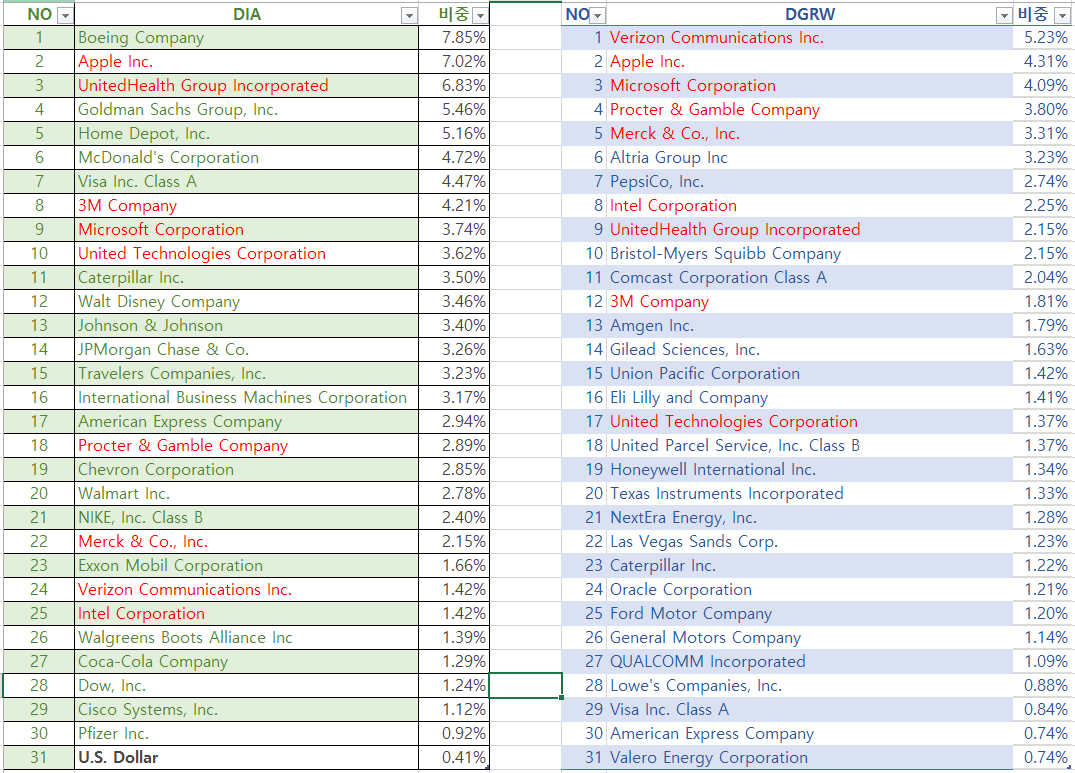
Task: Select the Altria Group Inc cell
Action: 810,158
